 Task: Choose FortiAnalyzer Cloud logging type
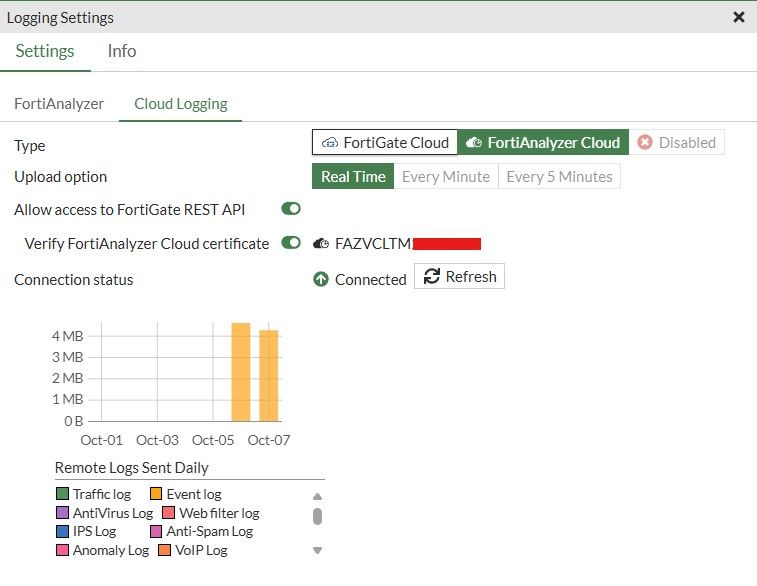pos(543,142)
